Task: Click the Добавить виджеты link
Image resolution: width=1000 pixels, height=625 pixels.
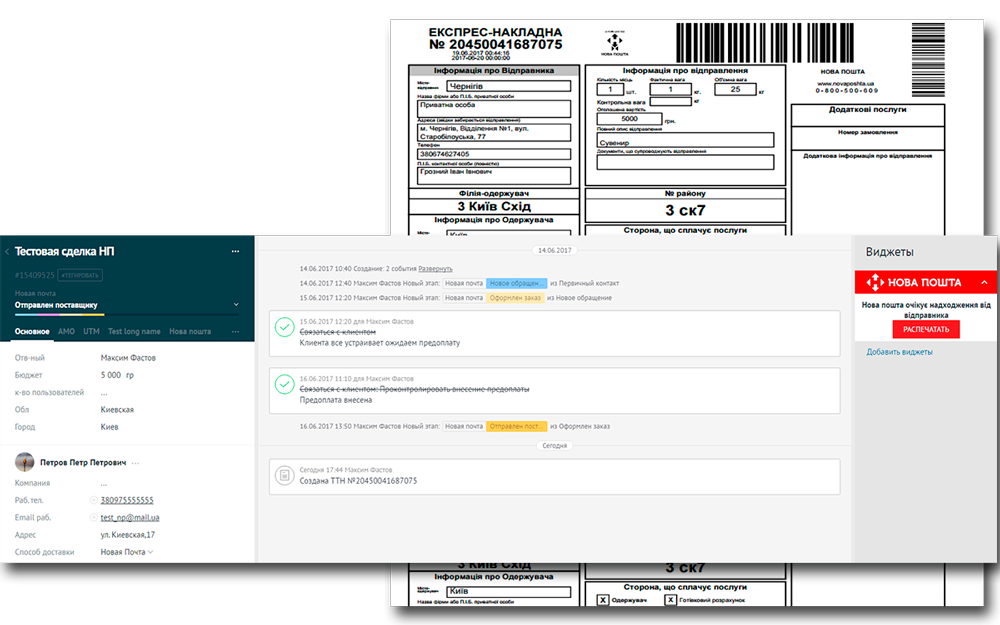Action: [x=899, y=352]
